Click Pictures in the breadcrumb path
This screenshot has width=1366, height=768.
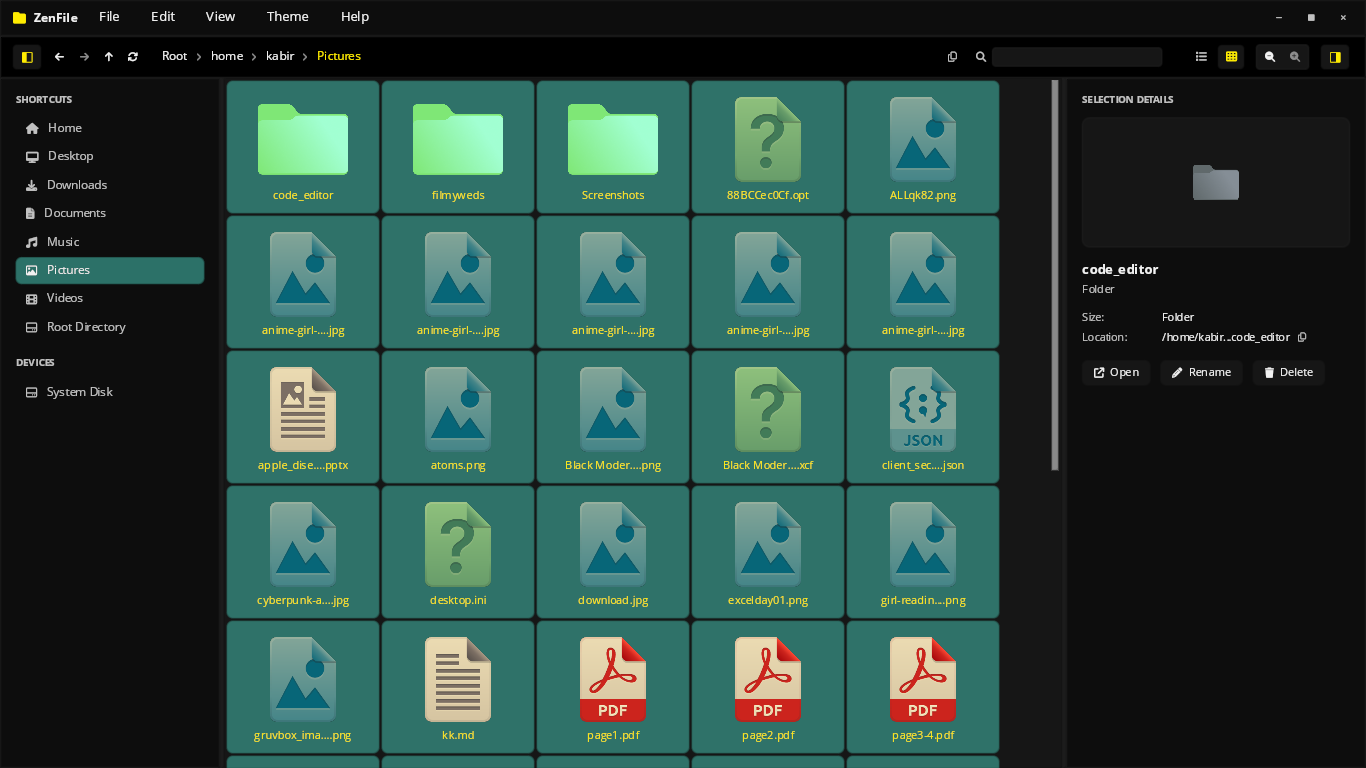point(339,56)
